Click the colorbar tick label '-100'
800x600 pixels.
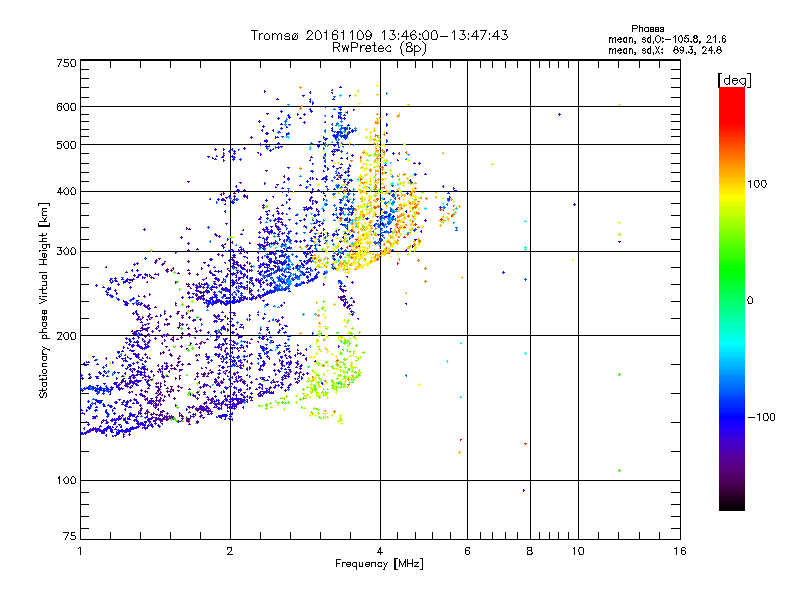pos(761,417)
